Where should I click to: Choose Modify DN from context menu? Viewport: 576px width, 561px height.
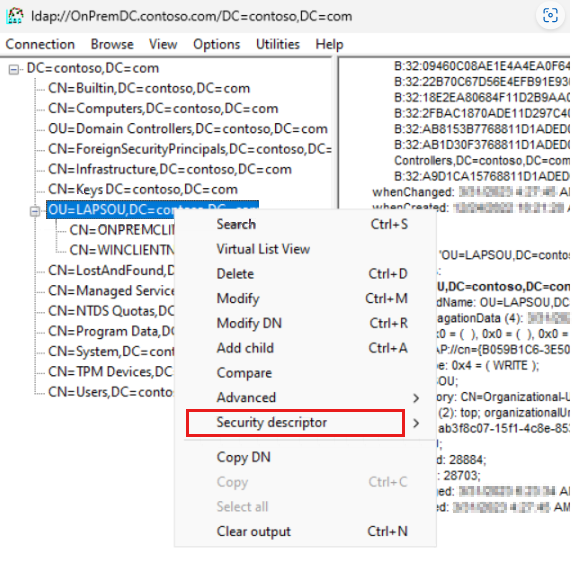coord(305,323)
